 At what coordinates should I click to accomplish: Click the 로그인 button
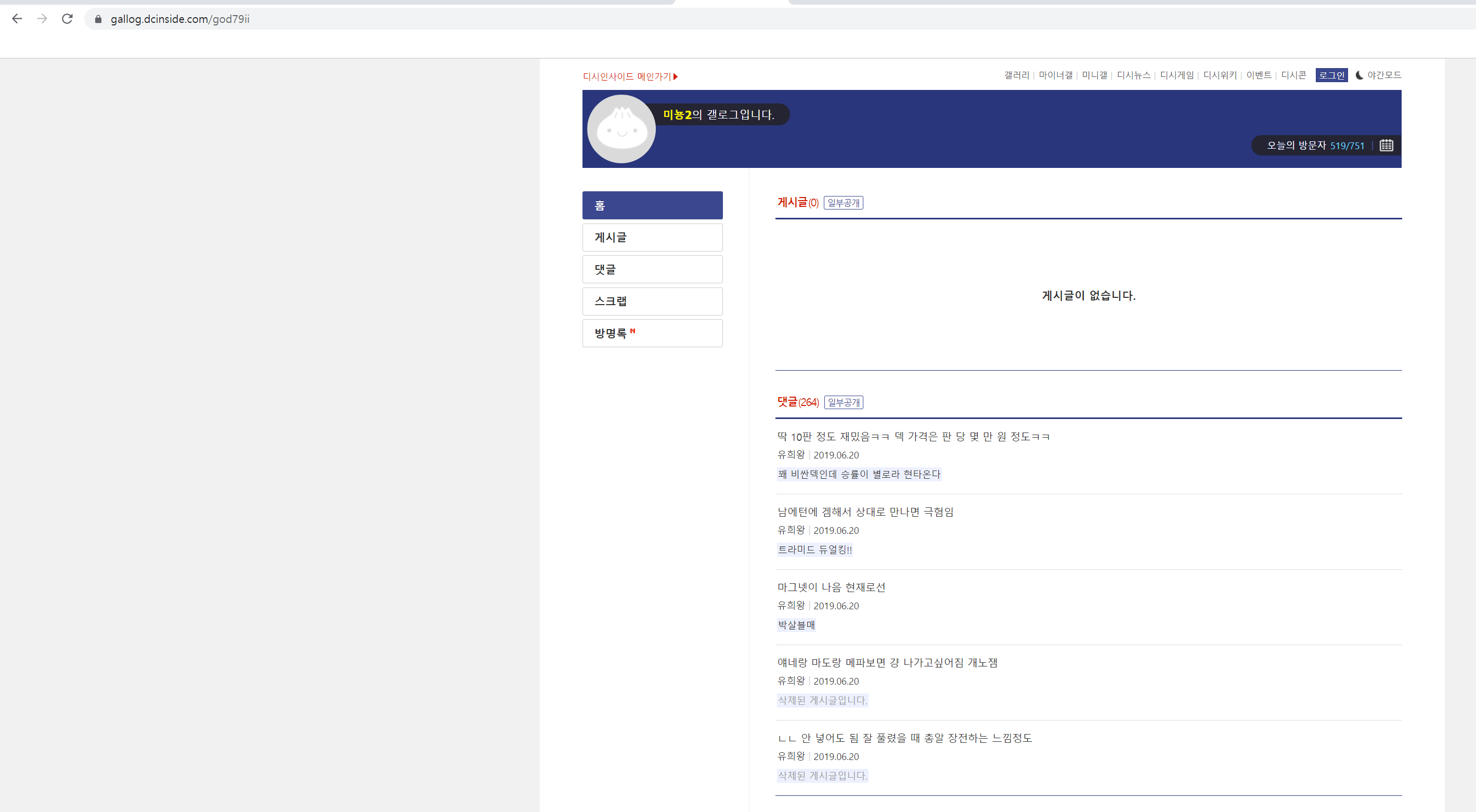pyautogui.click(x=1331, y=75)
